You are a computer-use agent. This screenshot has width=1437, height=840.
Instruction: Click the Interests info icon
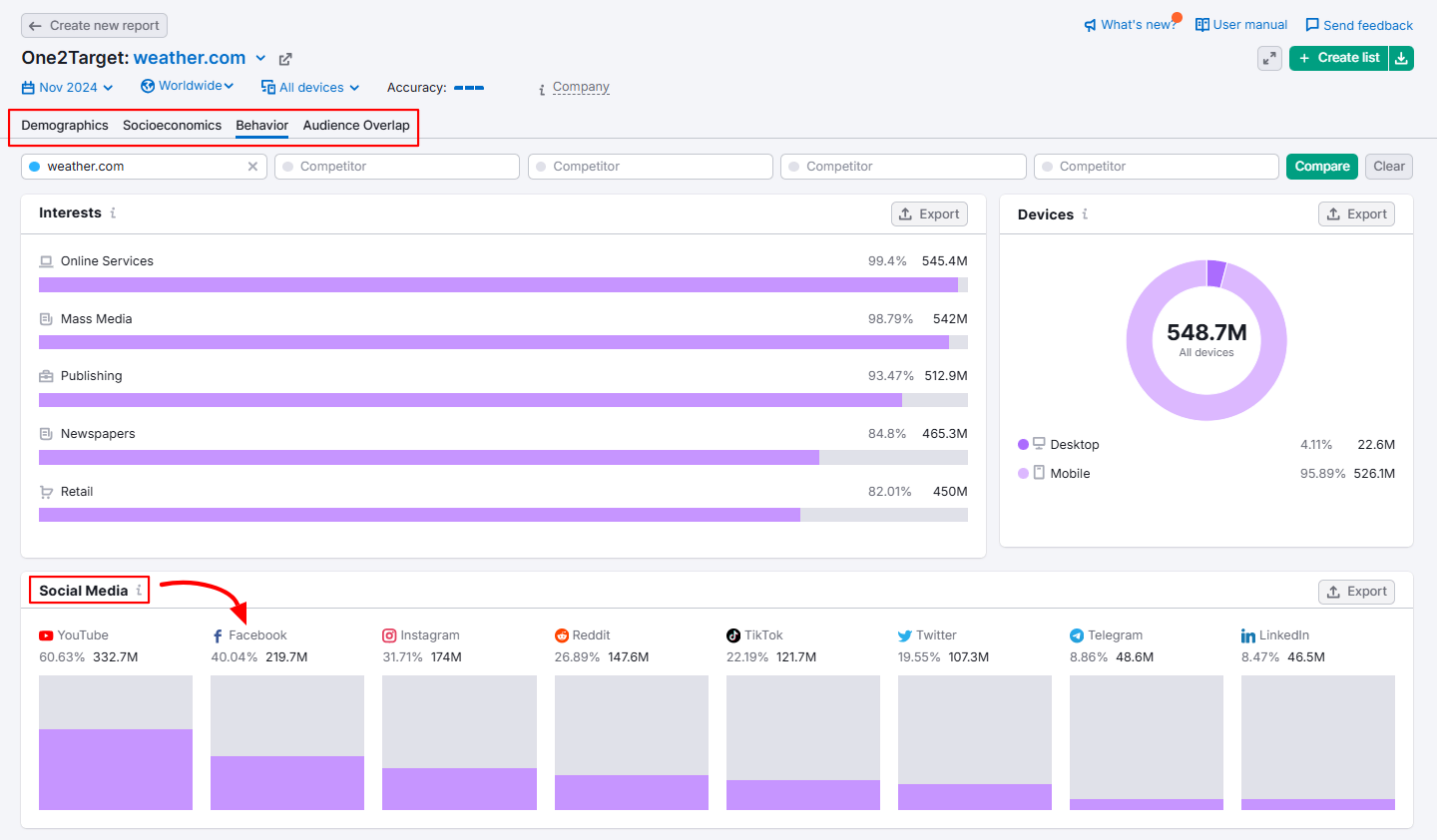point(113,212)
